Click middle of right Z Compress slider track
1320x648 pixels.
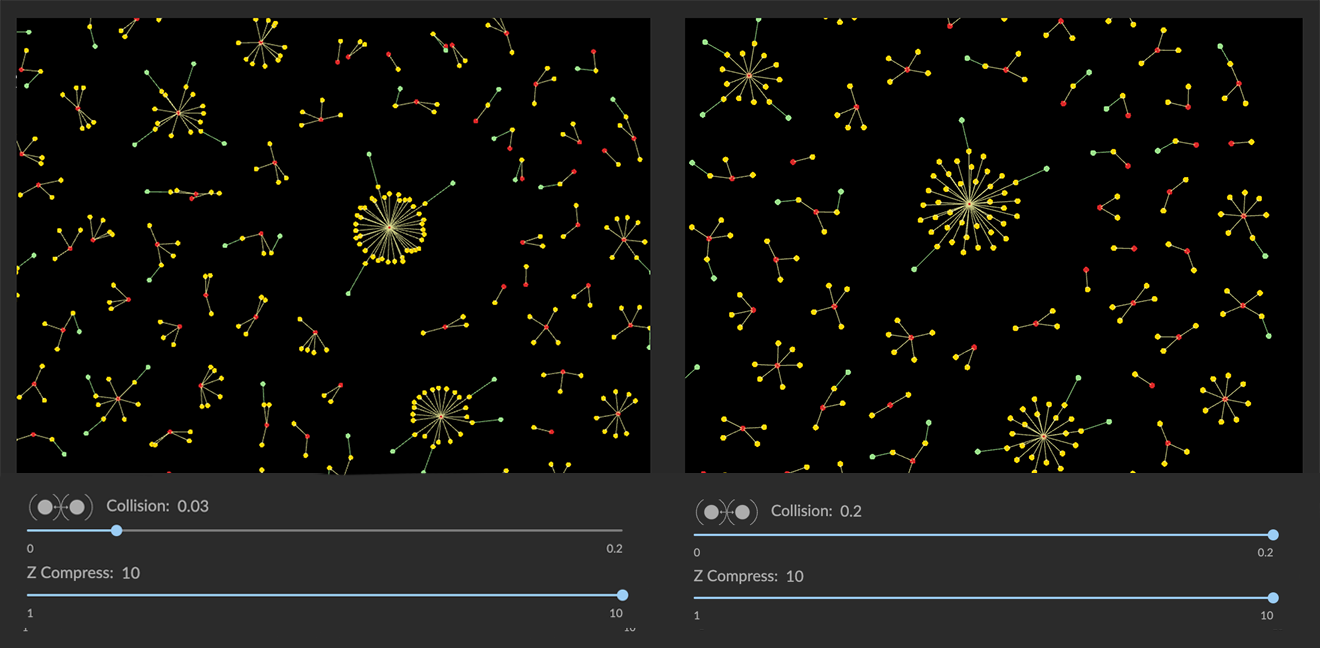point(983,598)
